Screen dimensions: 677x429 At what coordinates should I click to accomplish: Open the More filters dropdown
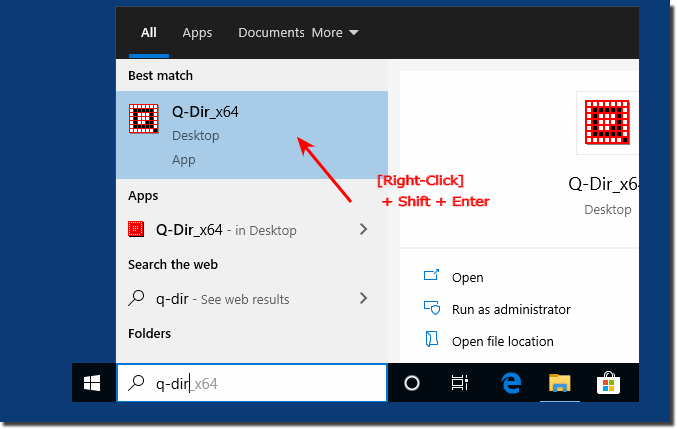[335, 33]
